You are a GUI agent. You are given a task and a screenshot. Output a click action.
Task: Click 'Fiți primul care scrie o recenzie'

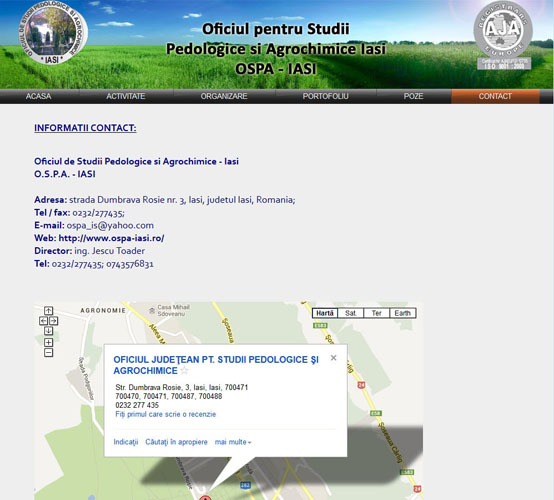pyautogui.click(x=165, y=414)
